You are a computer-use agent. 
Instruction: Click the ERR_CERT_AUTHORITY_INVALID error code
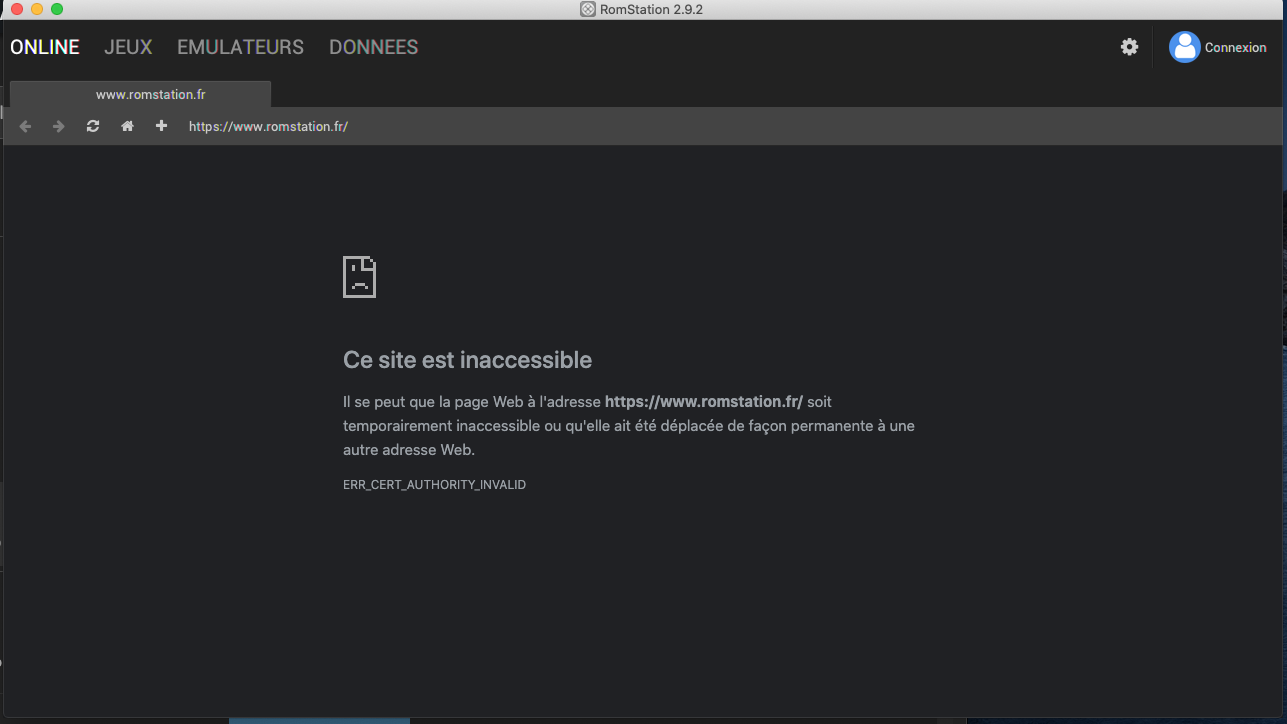(434, 485)
